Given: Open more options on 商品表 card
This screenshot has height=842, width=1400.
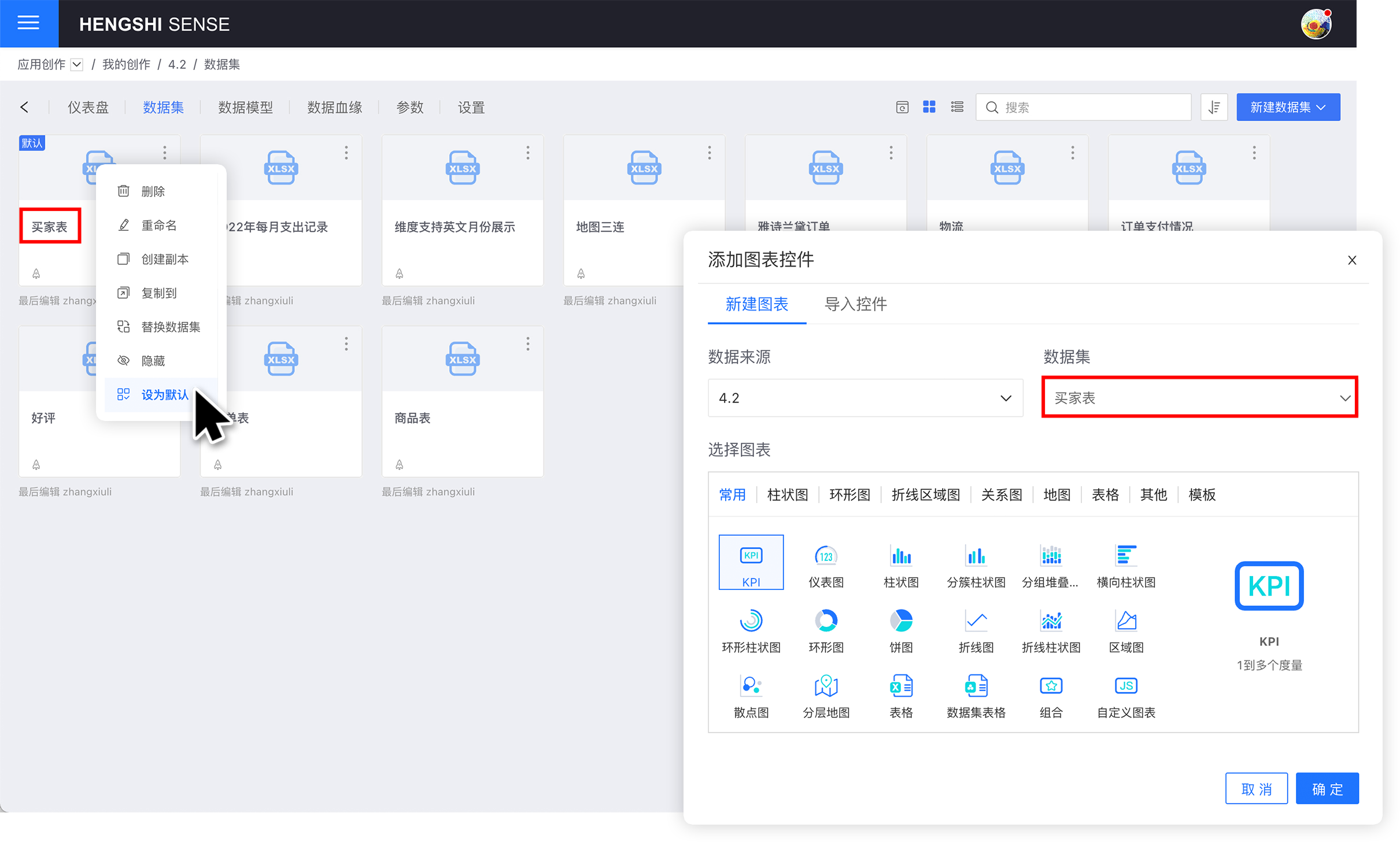Looking at the screenshot, I should pyautogui.click(x=527, y=344).
